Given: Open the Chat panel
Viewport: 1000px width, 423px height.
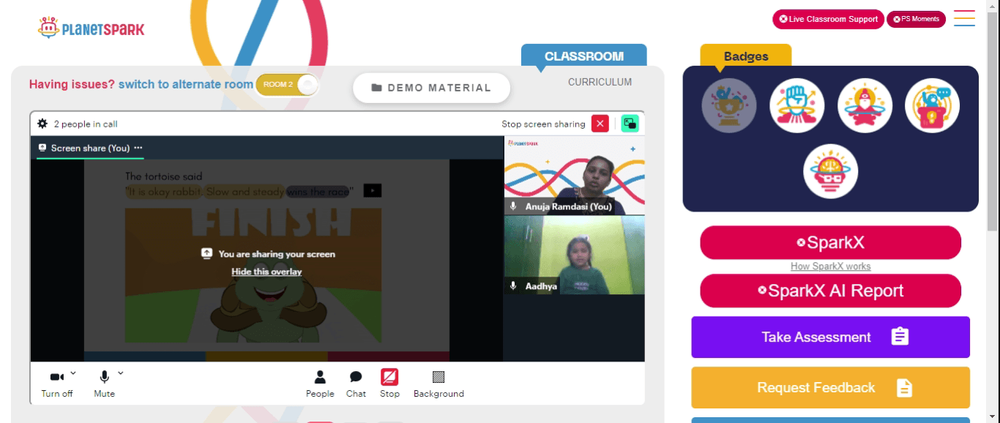Looking at the screenshot, I should coord(356,384).
